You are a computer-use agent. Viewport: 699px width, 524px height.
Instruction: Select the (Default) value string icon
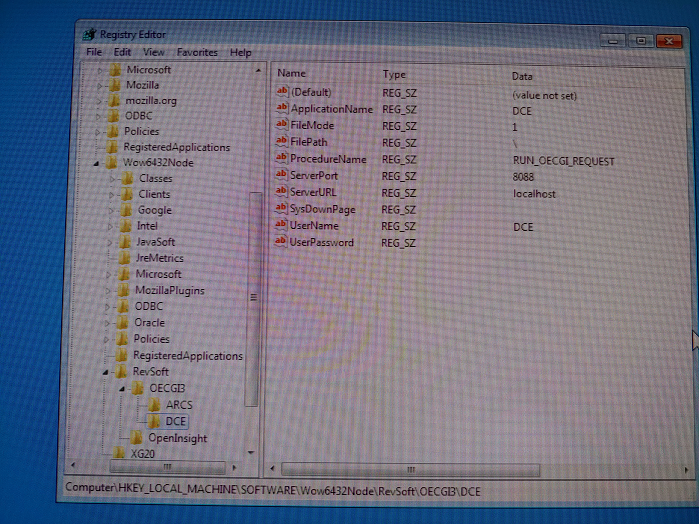coord(282,91)
